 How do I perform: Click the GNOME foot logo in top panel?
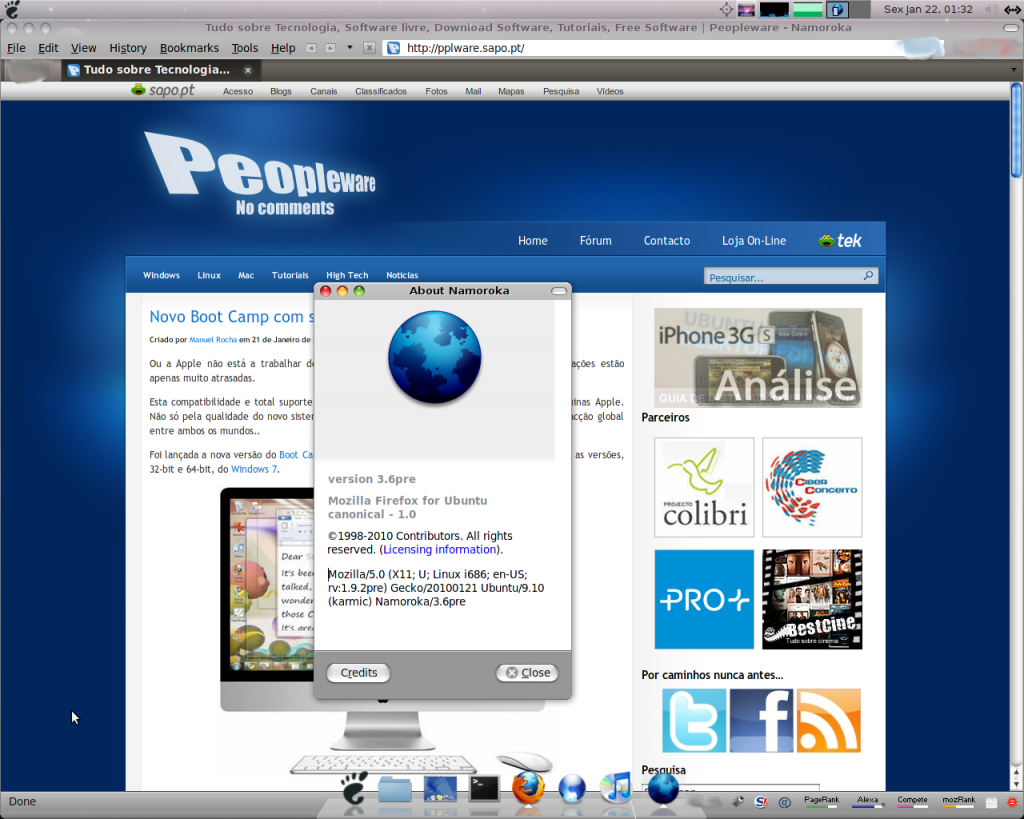(12, 9)
